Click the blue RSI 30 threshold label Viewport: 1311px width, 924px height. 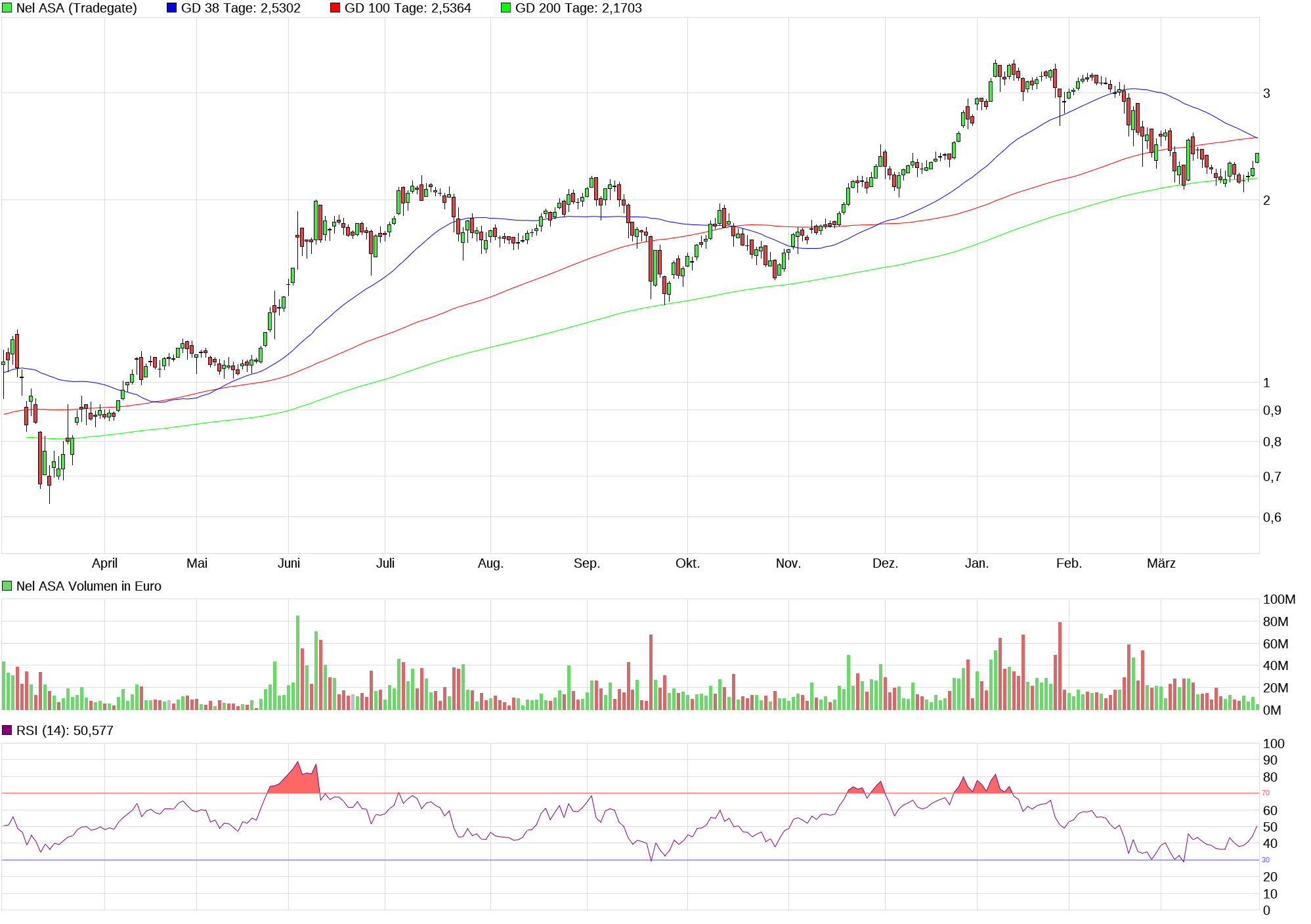click(1266, 860)
